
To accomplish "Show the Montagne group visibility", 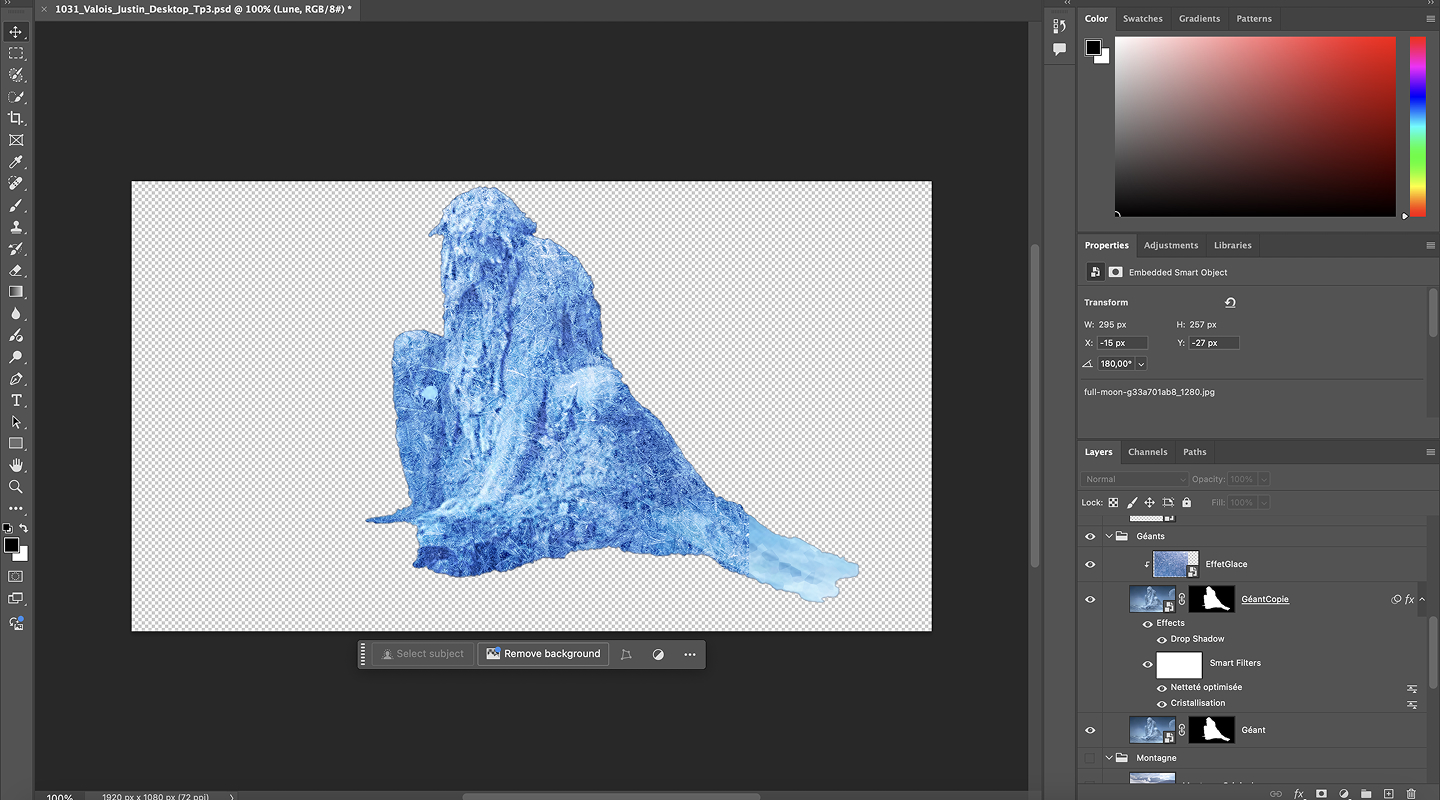I will pyautogui.click(x=1090, y=758).
